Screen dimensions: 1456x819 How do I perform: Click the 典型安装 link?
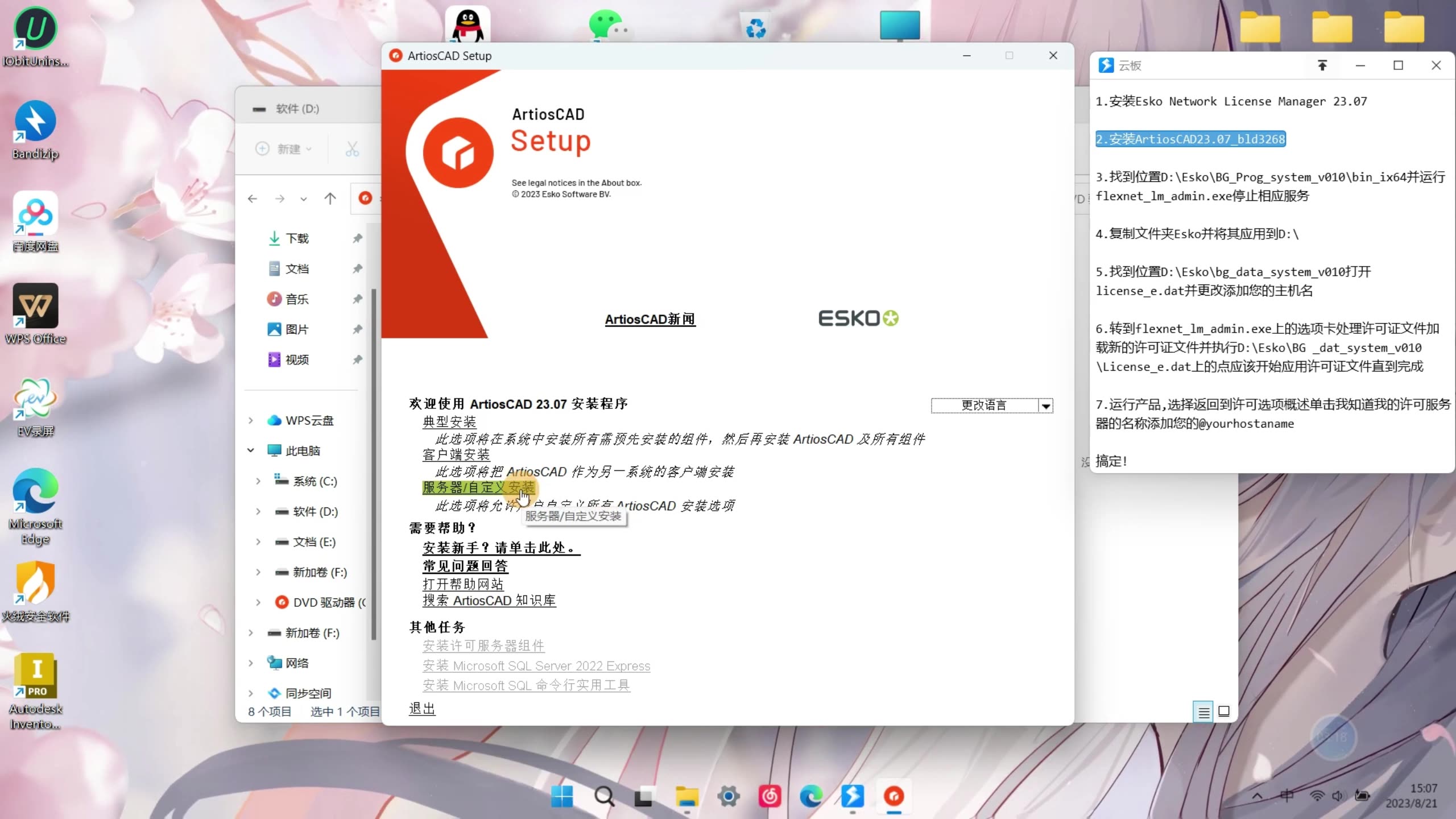[x=449, y=422]
